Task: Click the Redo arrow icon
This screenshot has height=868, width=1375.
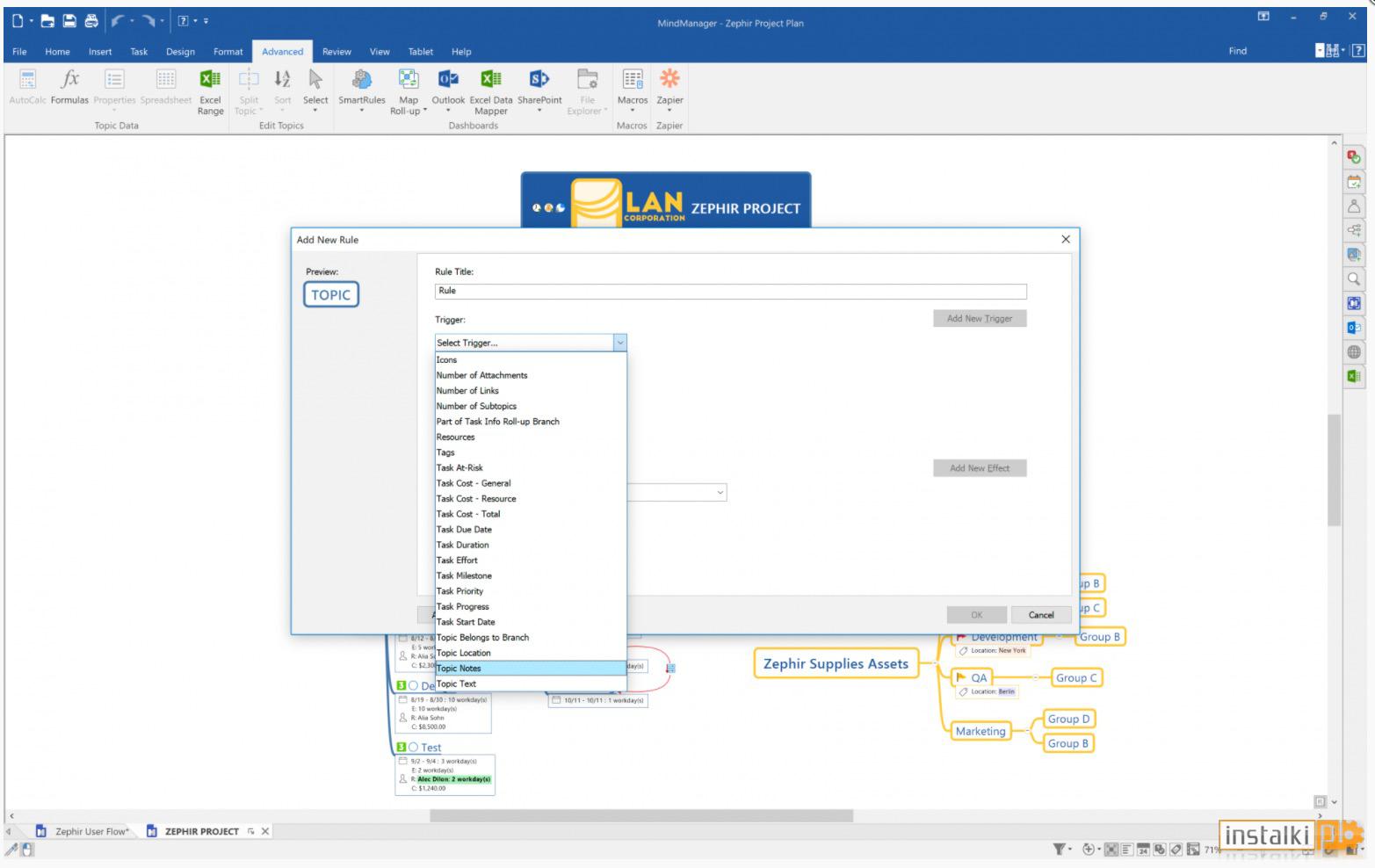Action: coord(148,21)
